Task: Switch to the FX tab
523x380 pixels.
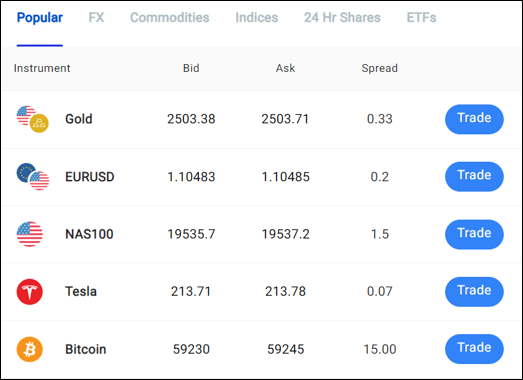Action: [96, 18]
